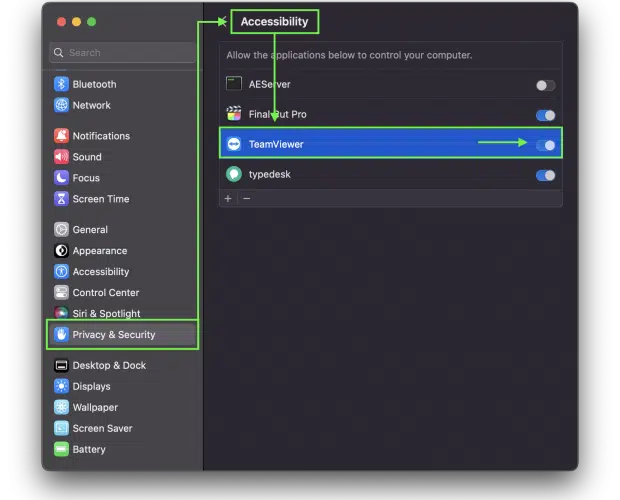Click the Notifications bell icon

point(61,136)
